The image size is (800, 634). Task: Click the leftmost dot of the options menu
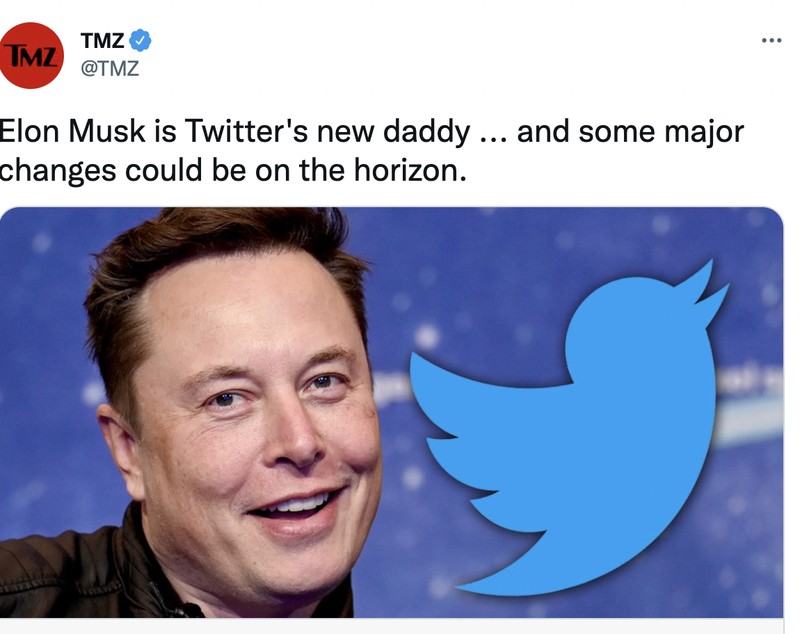[x=764, y=38]
